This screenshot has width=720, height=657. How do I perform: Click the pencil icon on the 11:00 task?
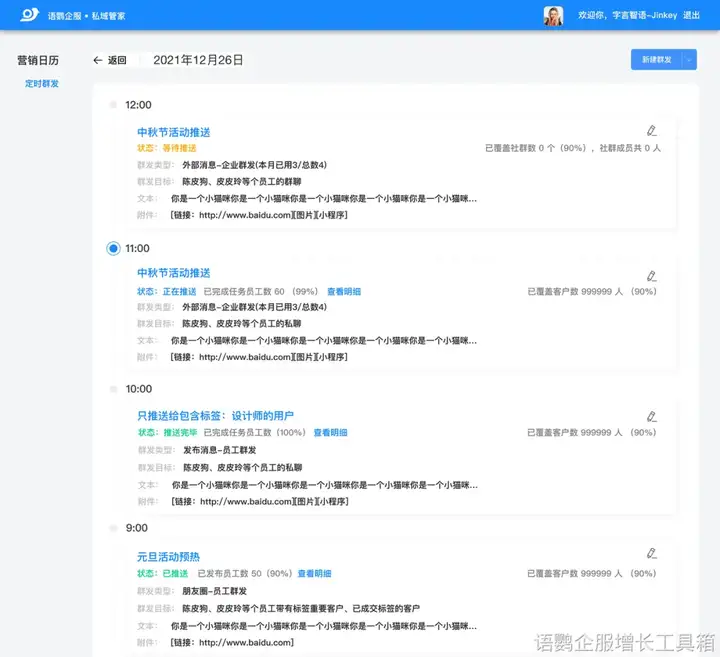click(x=652, y=276)
